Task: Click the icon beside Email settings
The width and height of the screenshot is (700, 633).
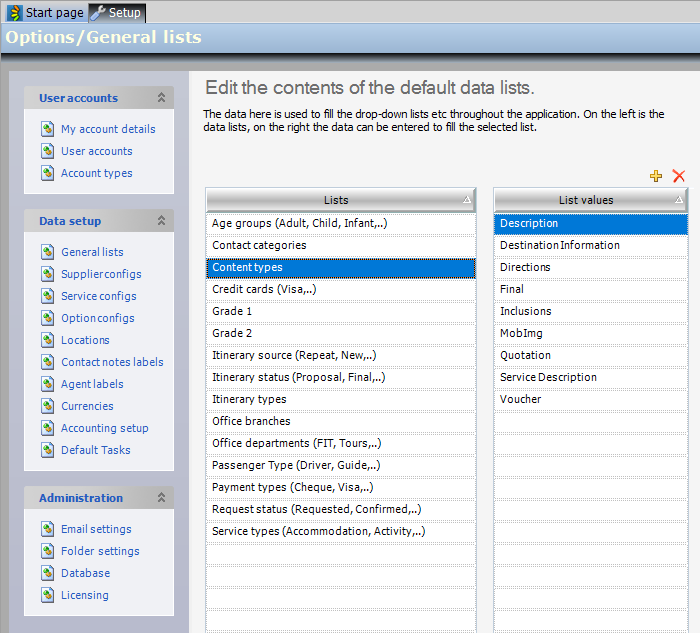Action: 47,529
